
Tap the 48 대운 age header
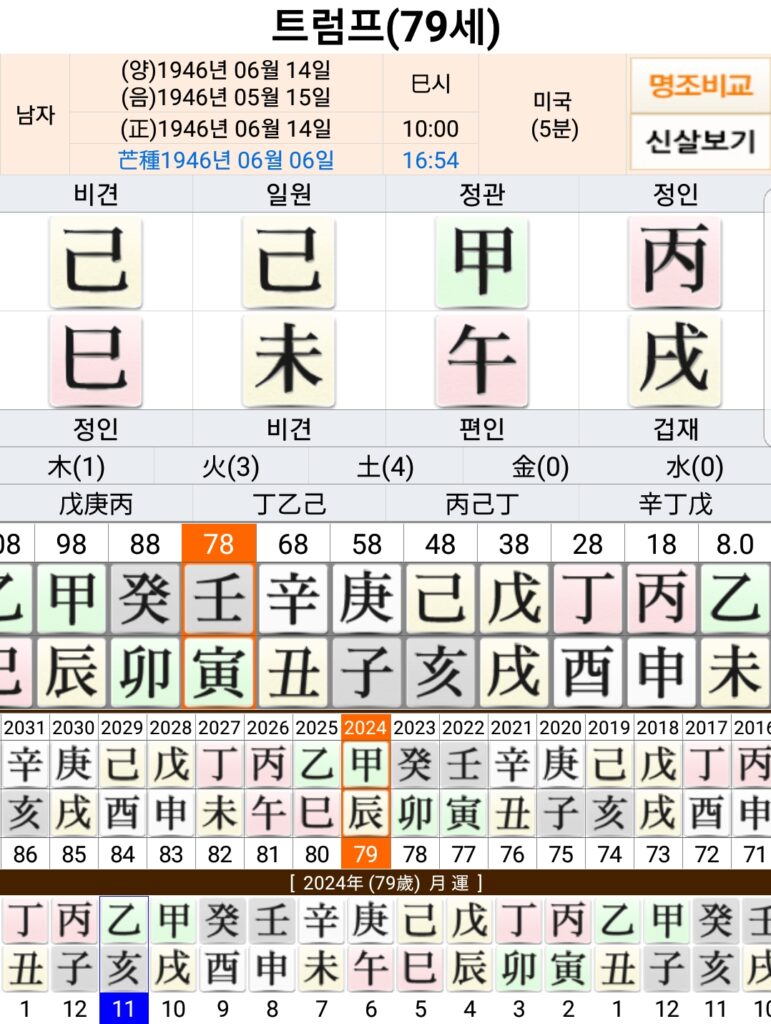point(440,544)
